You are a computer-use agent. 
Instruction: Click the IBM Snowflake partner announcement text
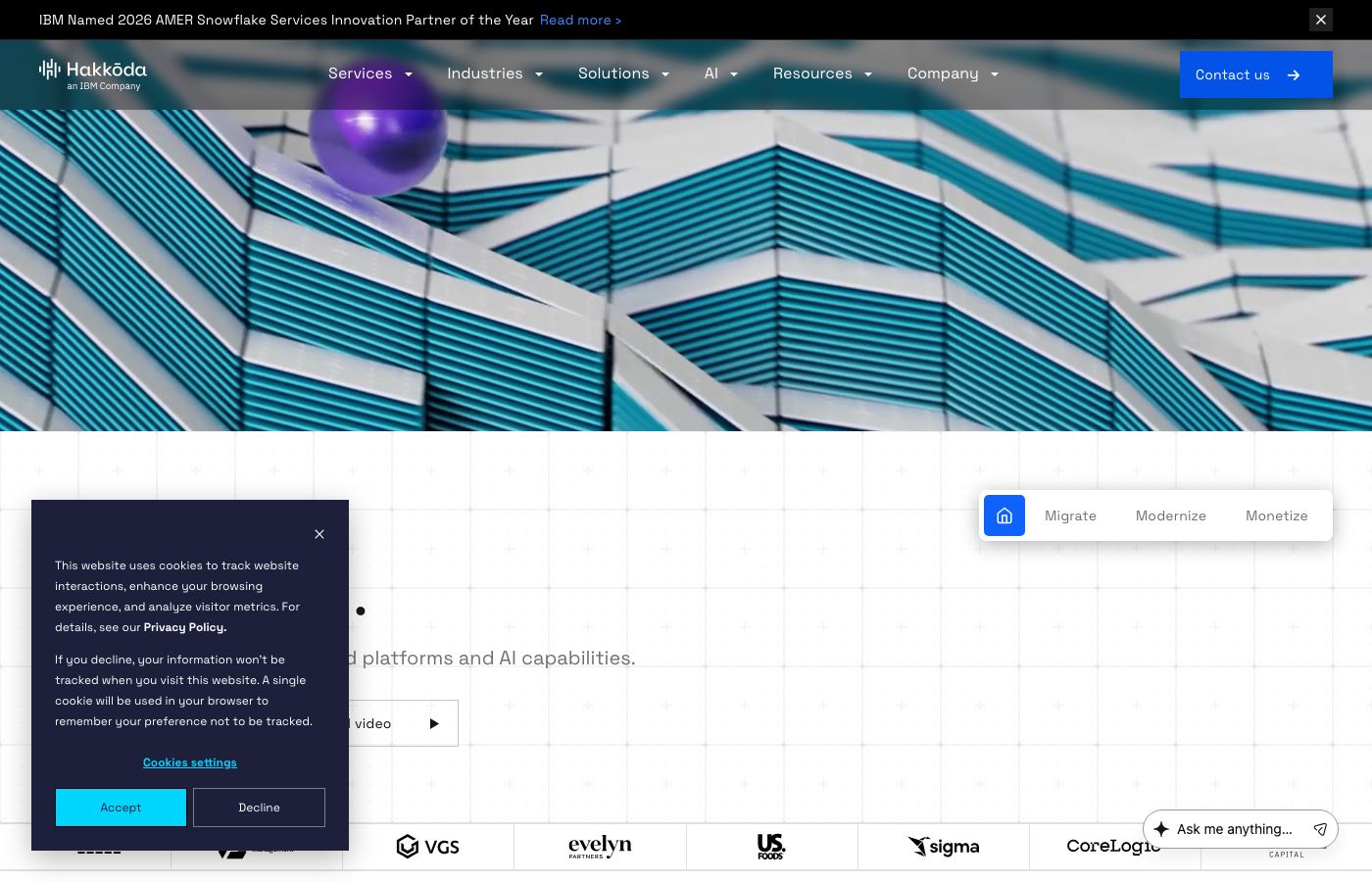[x=286, y=20]
